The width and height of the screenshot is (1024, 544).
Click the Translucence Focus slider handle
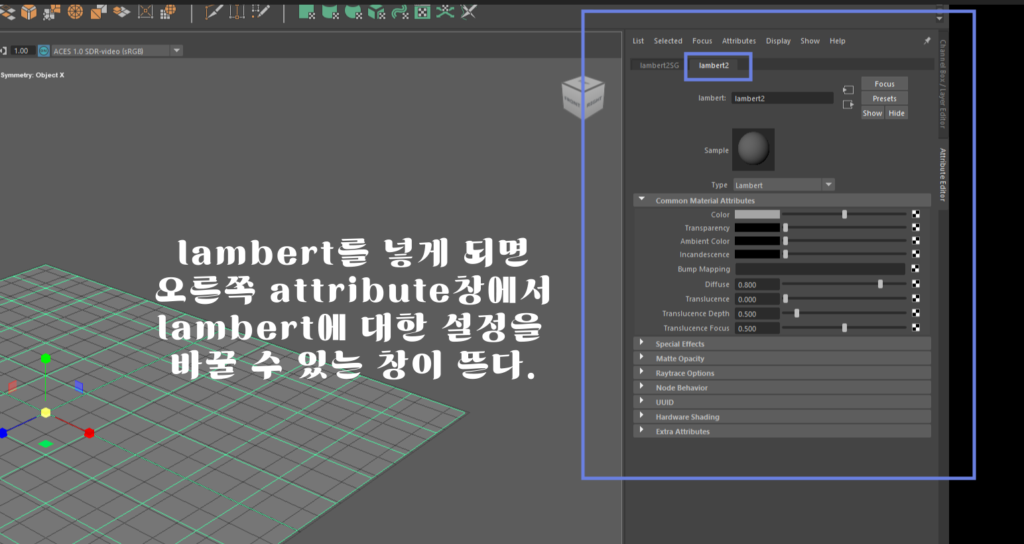(x=844, y=328)
